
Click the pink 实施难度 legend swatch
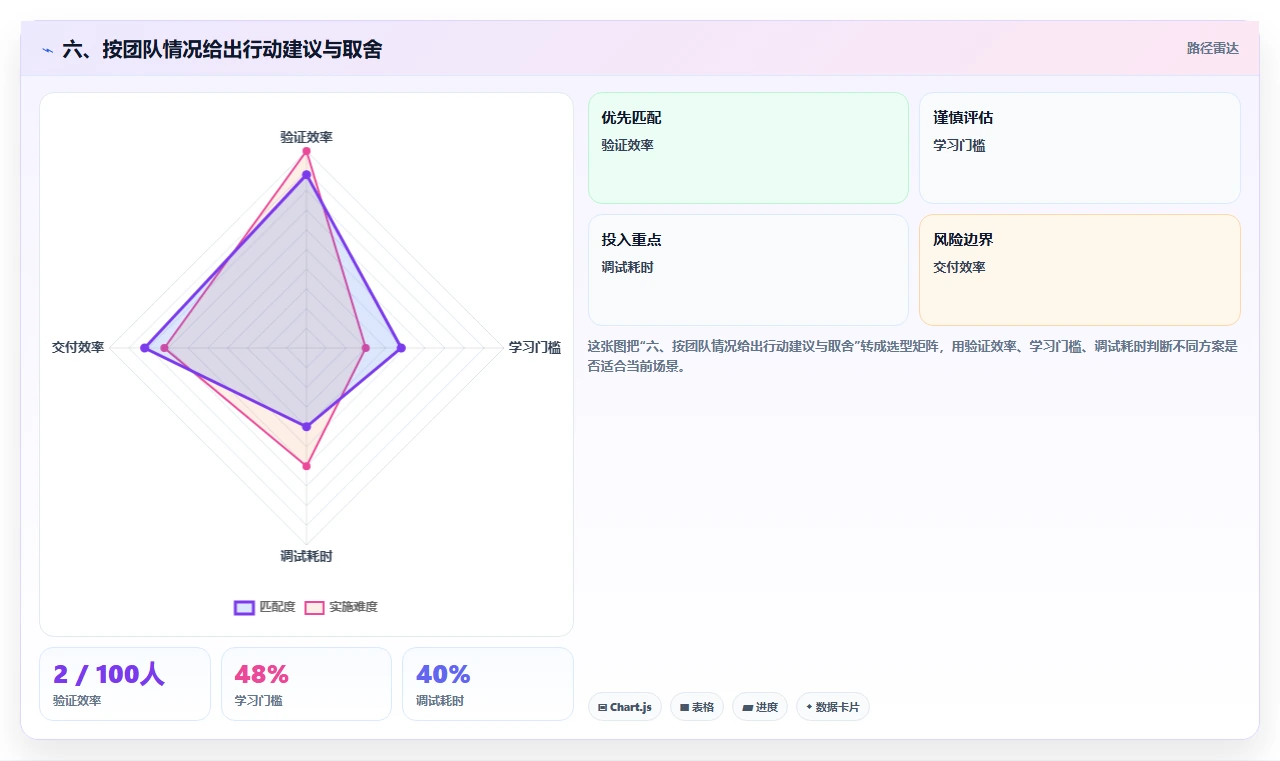point(314,607)
